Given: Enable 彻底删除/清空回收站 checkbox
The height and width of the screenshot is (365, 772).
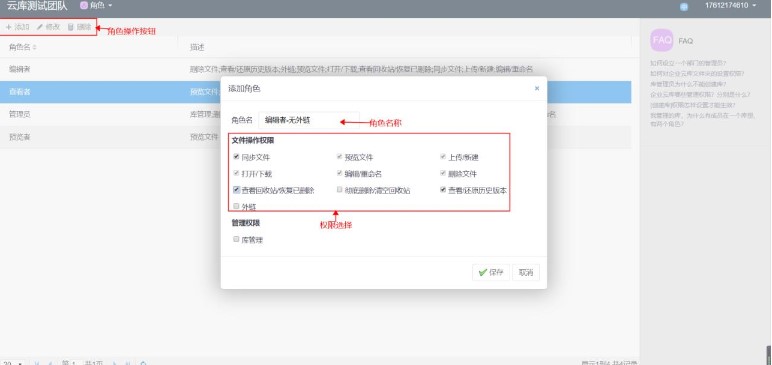Looking at the screenshot, I should point(340,190).
